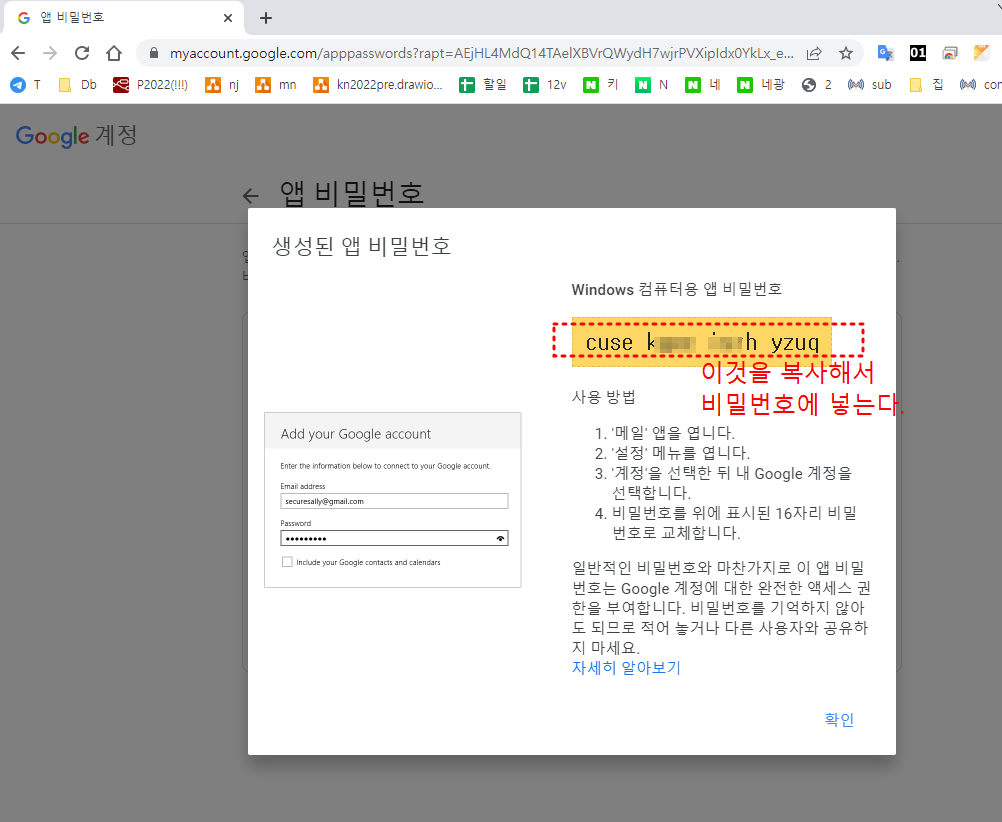Open the Naver 네광 bookmark
Viewport: 1002px width, 822px height.
coord(760,84)
